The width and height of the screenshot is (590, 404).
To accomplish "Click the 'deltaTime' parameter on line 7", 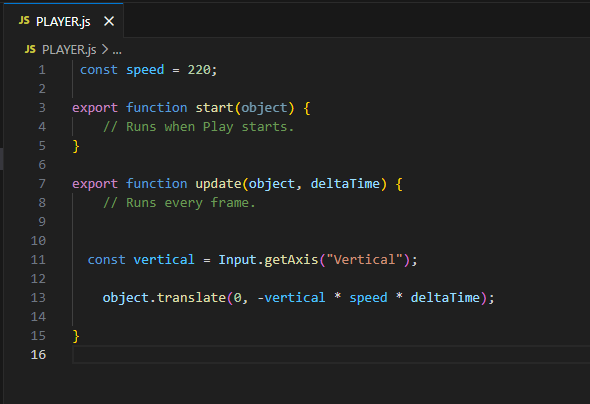I will (x=345, y=184).
